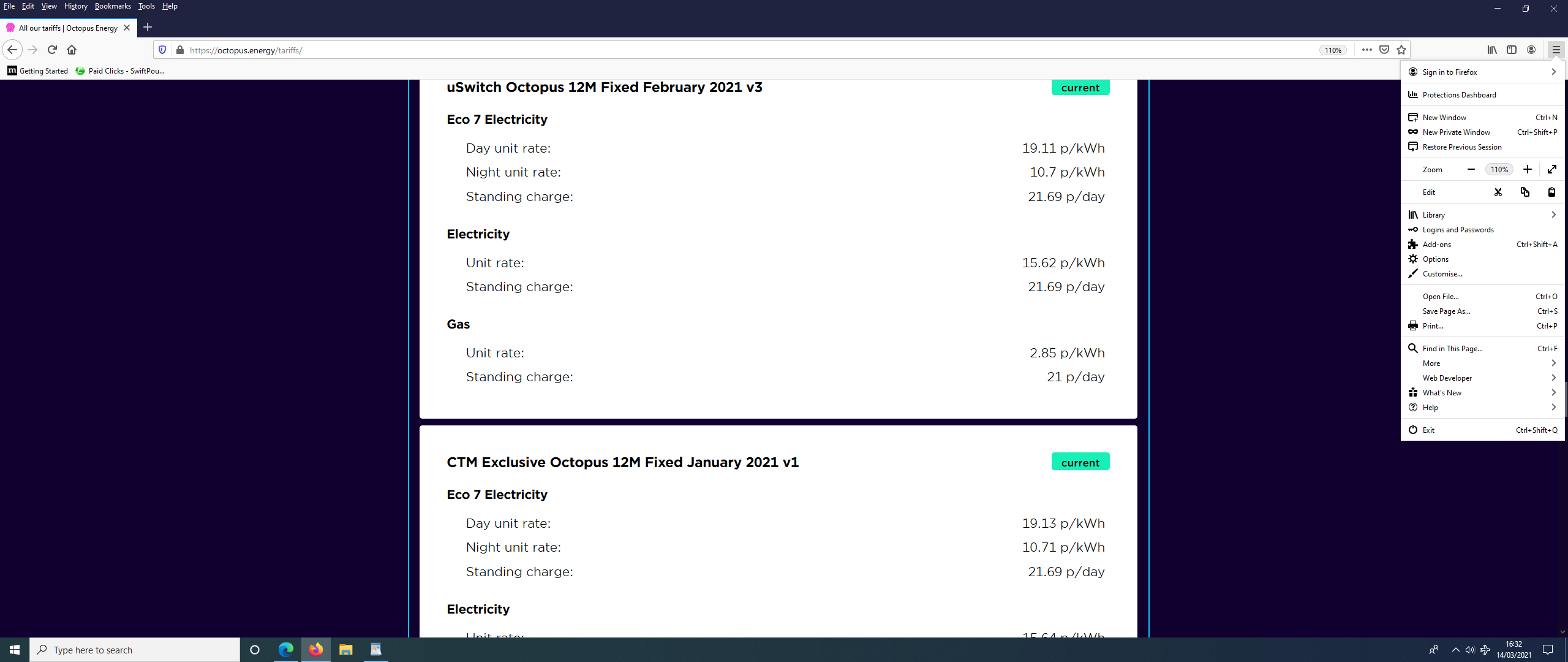Open the Bookmarks menu in menu bar
Viewport: 1568px width, 662px height.
tap(113, 6)
